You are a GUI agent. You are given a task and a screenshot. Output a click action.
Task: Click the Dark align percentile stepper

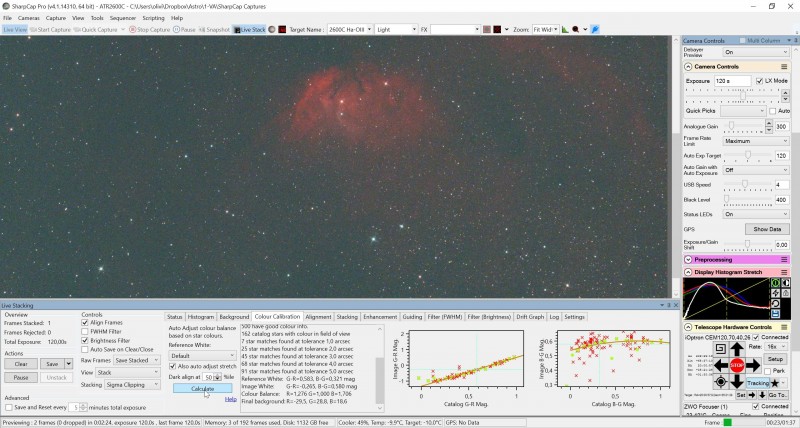[218, 377]
